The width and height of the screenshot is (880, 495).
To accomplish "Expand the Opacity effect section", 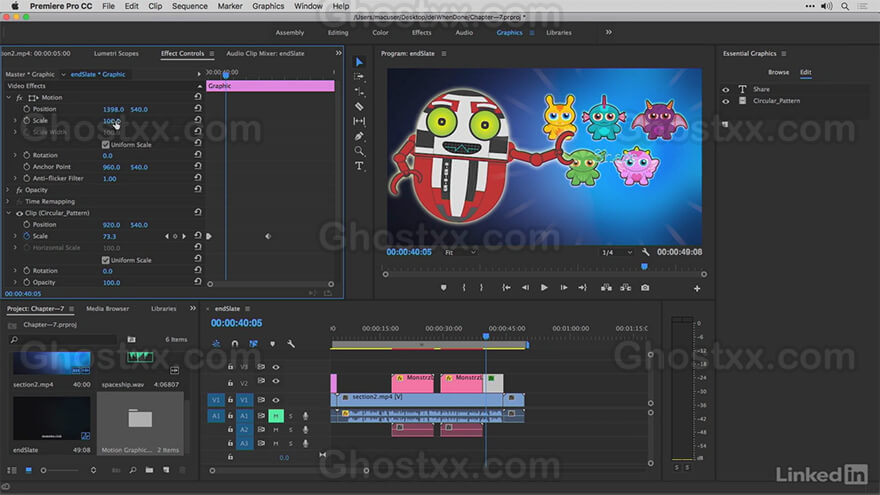I will 8,190.
